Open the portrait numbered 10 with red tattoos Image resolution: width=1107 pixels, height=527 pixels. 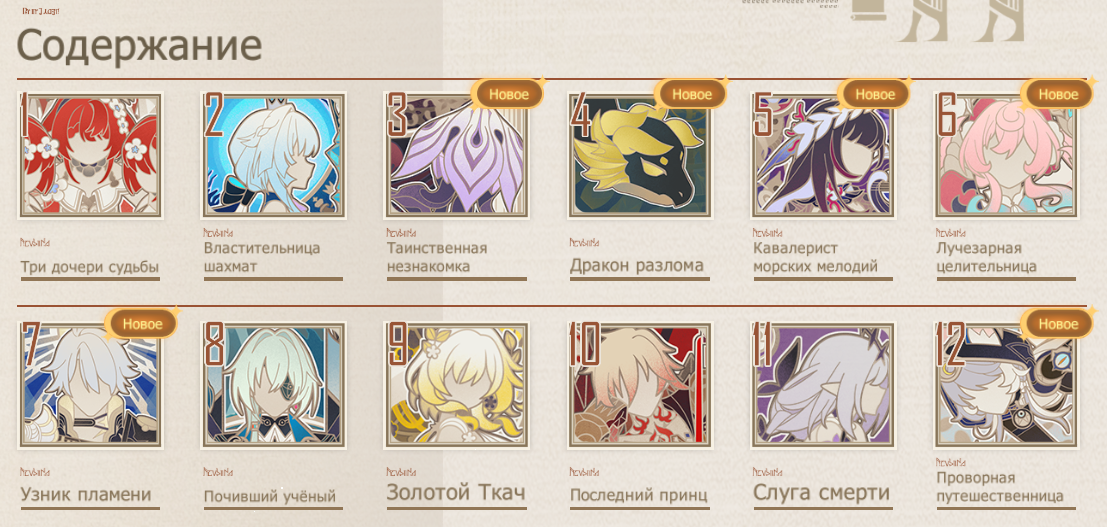pos(640,385)
